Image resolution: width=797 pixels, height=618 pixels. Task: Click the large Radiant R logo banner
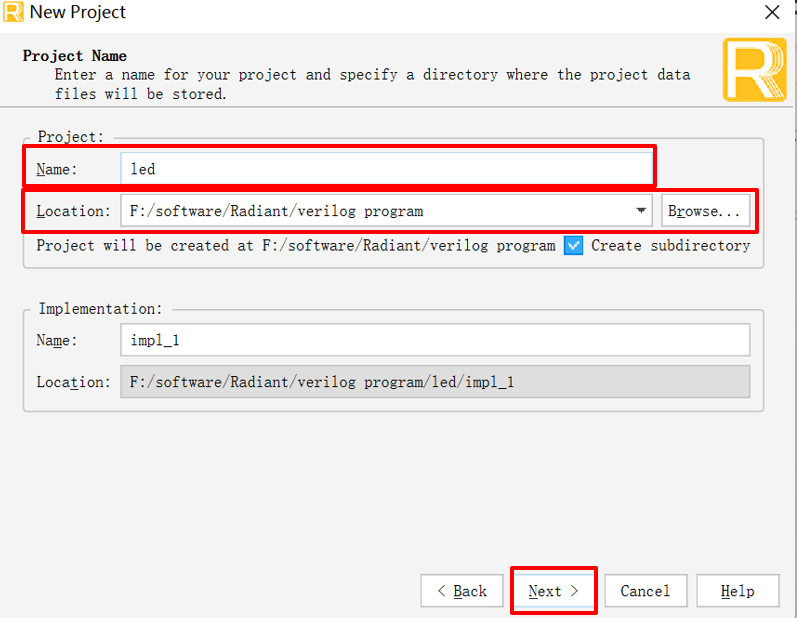click(755, 70)
